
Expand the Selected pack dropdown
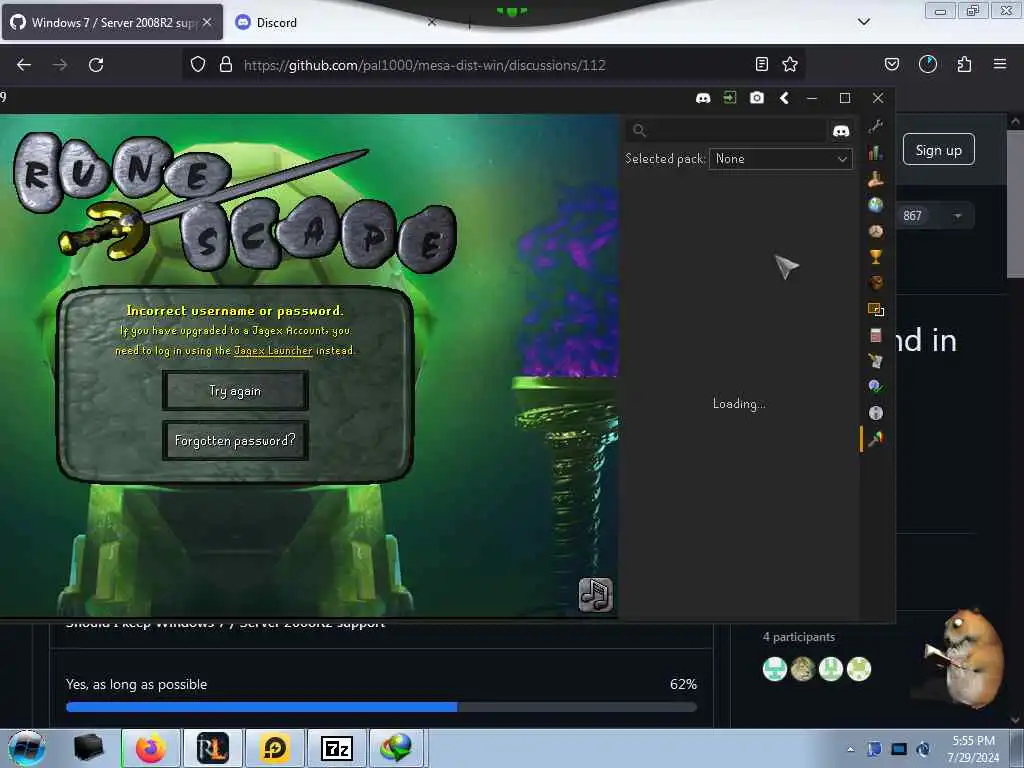[x=780, y=159]
